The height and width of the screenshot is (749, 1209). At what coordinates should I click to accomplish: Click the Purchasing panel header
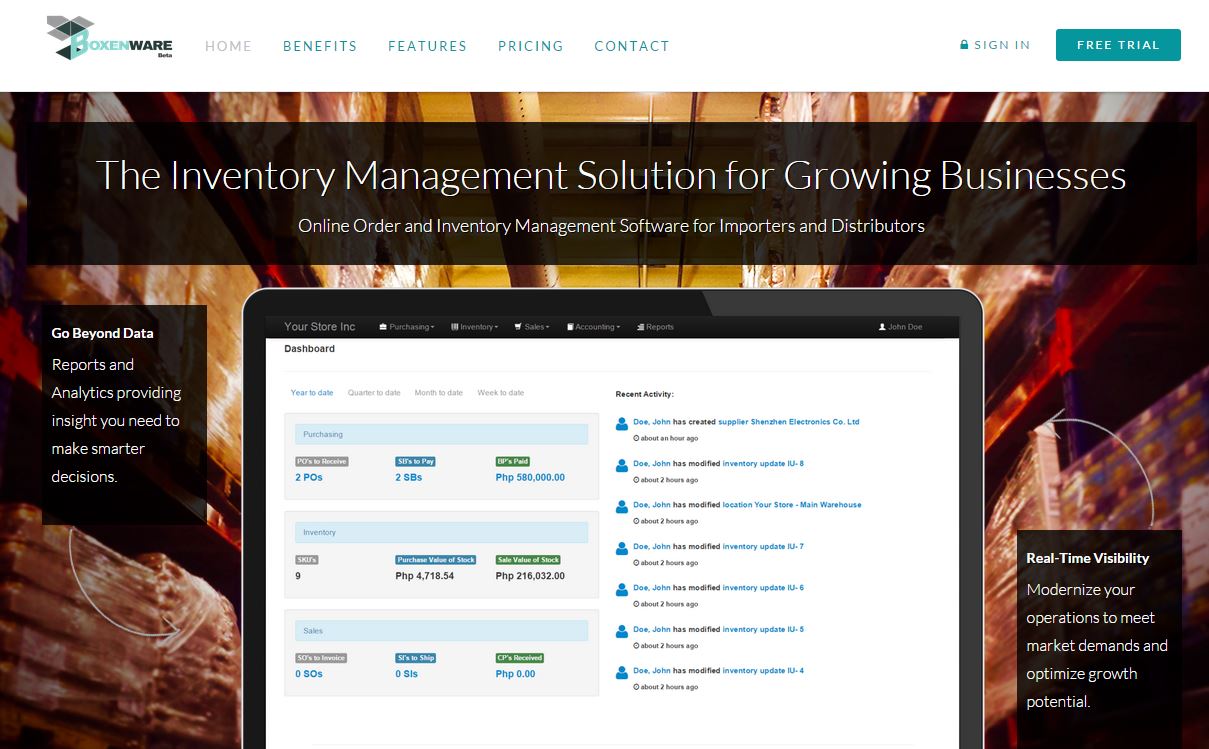[441, 434]
